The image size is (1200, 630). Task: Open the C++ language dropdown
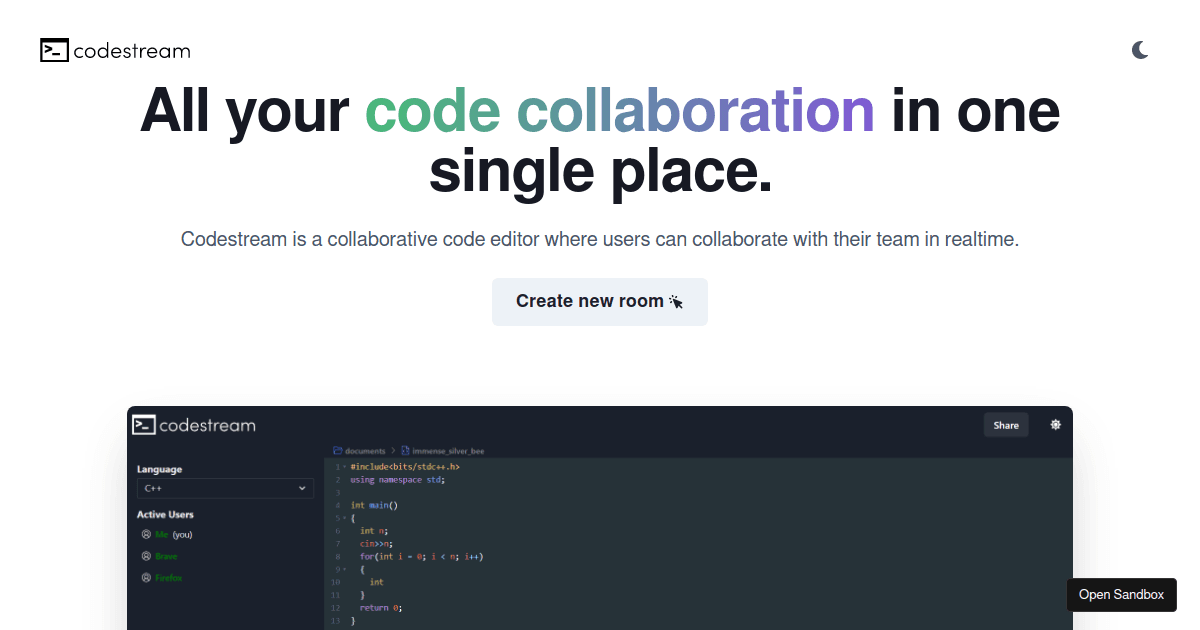[225, 488]
